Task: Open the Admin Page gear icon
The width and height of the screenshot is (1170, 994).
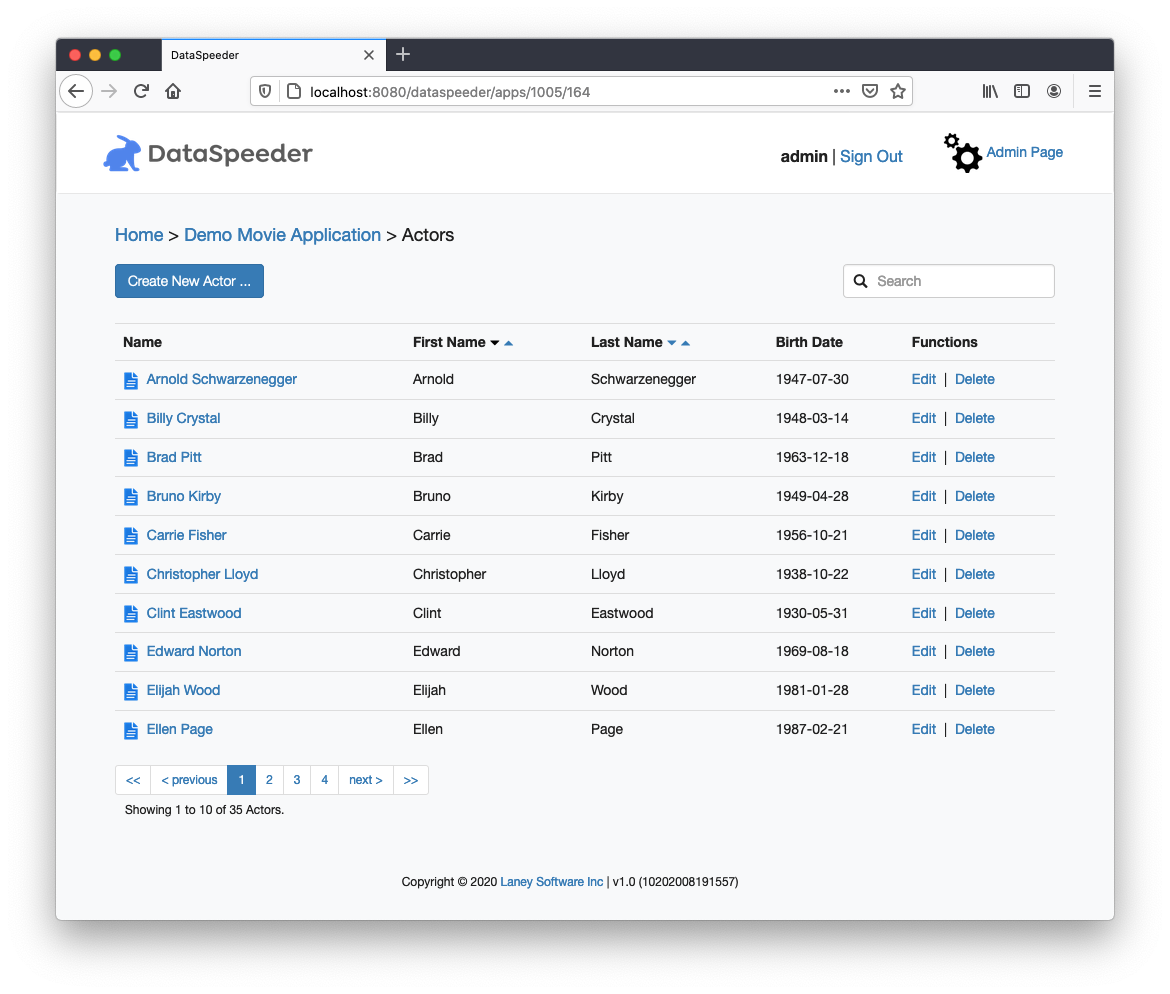Action: point(961,152)
